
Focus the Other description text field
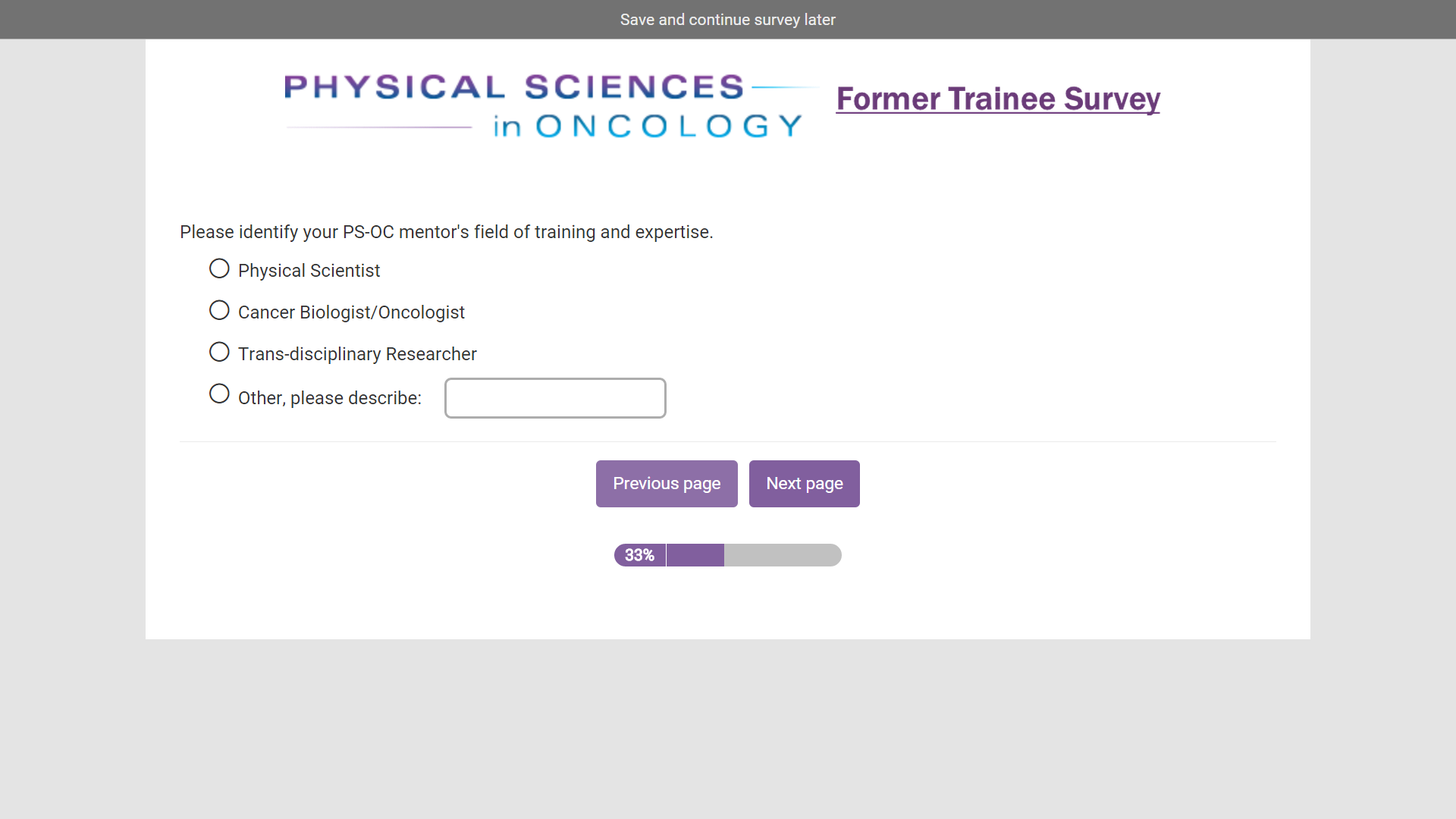tap(555, 398)
